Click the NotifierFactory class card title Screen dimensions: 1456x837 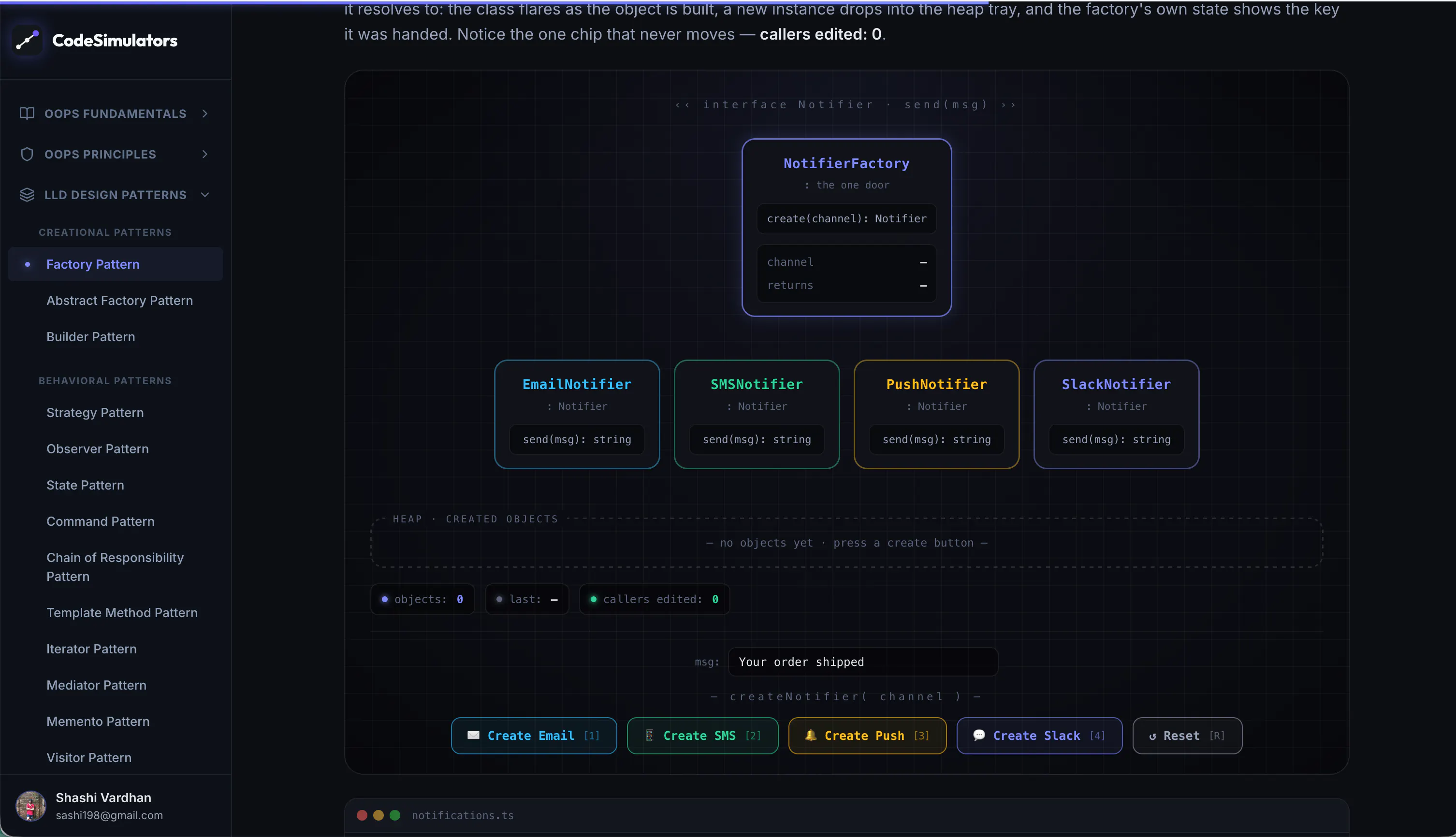point(846,163)
